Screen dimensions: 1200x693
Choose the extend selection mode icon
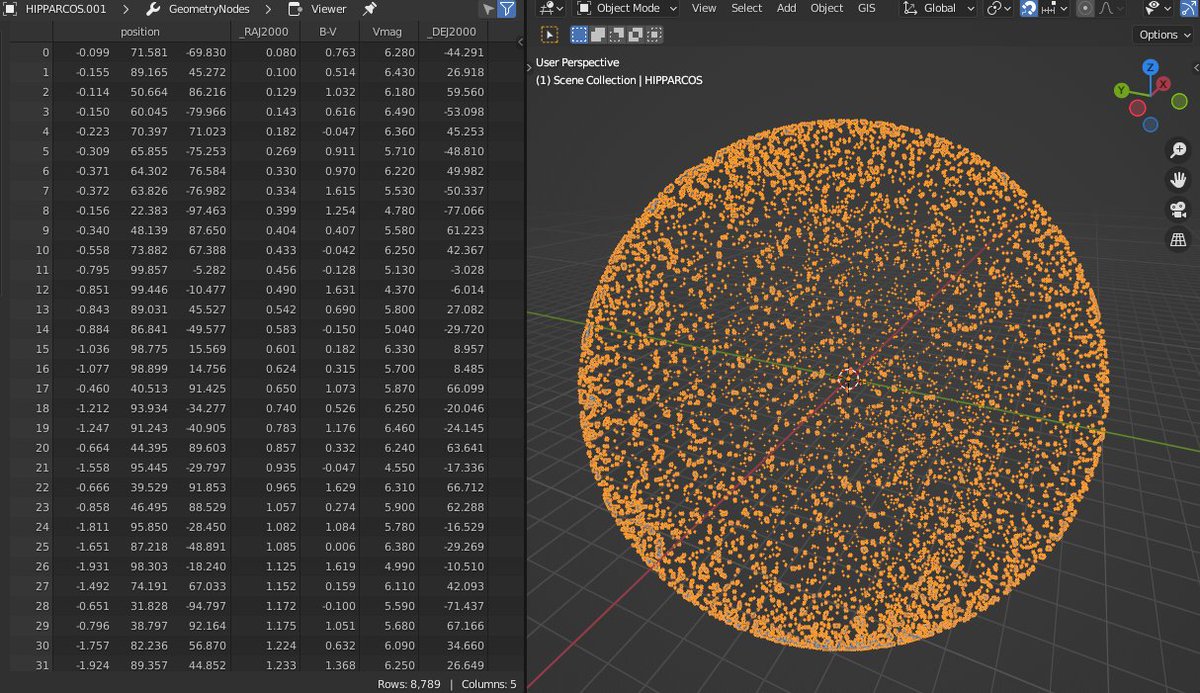[598, 34]
